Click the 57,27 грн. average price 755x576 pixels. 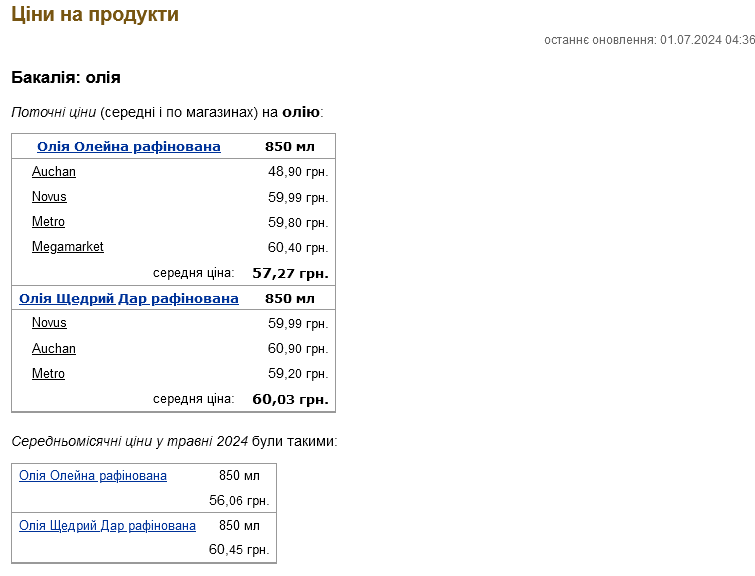point(290,273)
